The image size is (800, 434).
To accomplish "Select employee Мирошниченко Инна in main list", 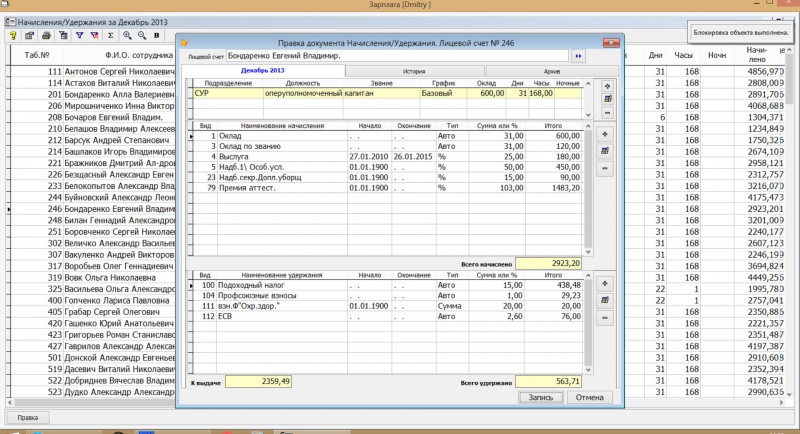I will coord(119,106).
